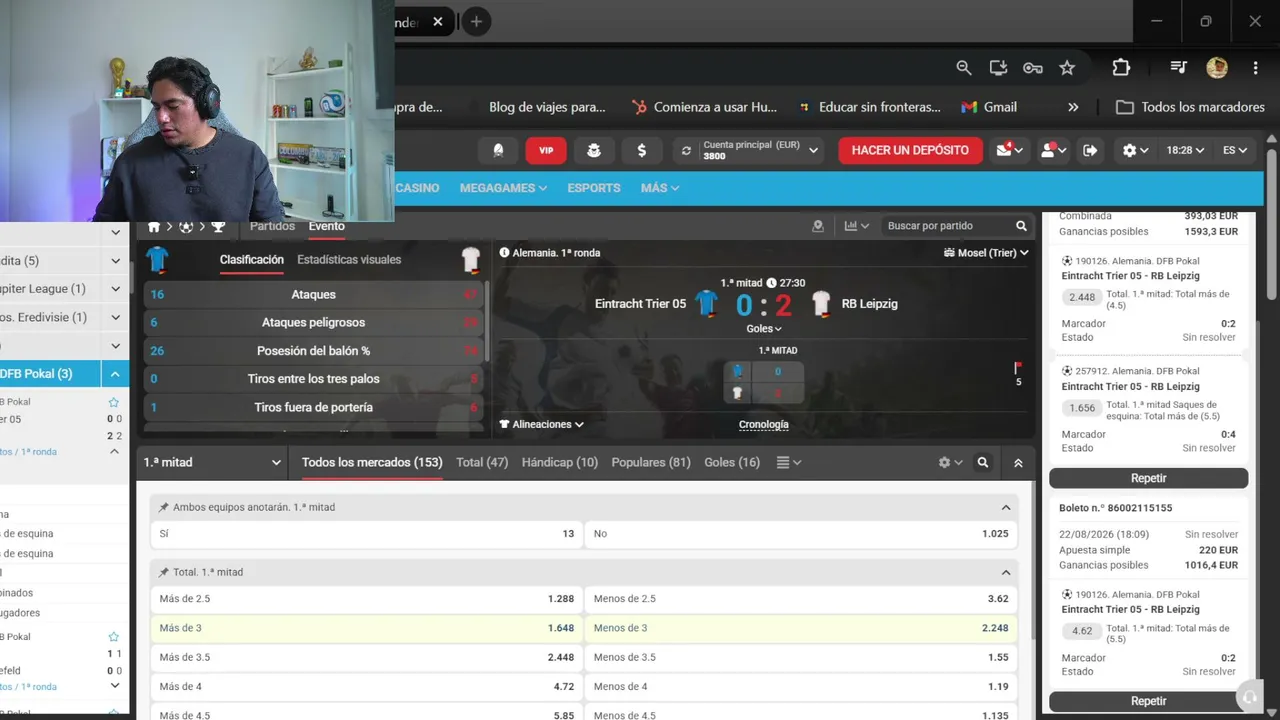The width and height of the screenshot is (1280, 720).
Task: Bet on Más de 3 at 1.648
Action: coord(366,628)
